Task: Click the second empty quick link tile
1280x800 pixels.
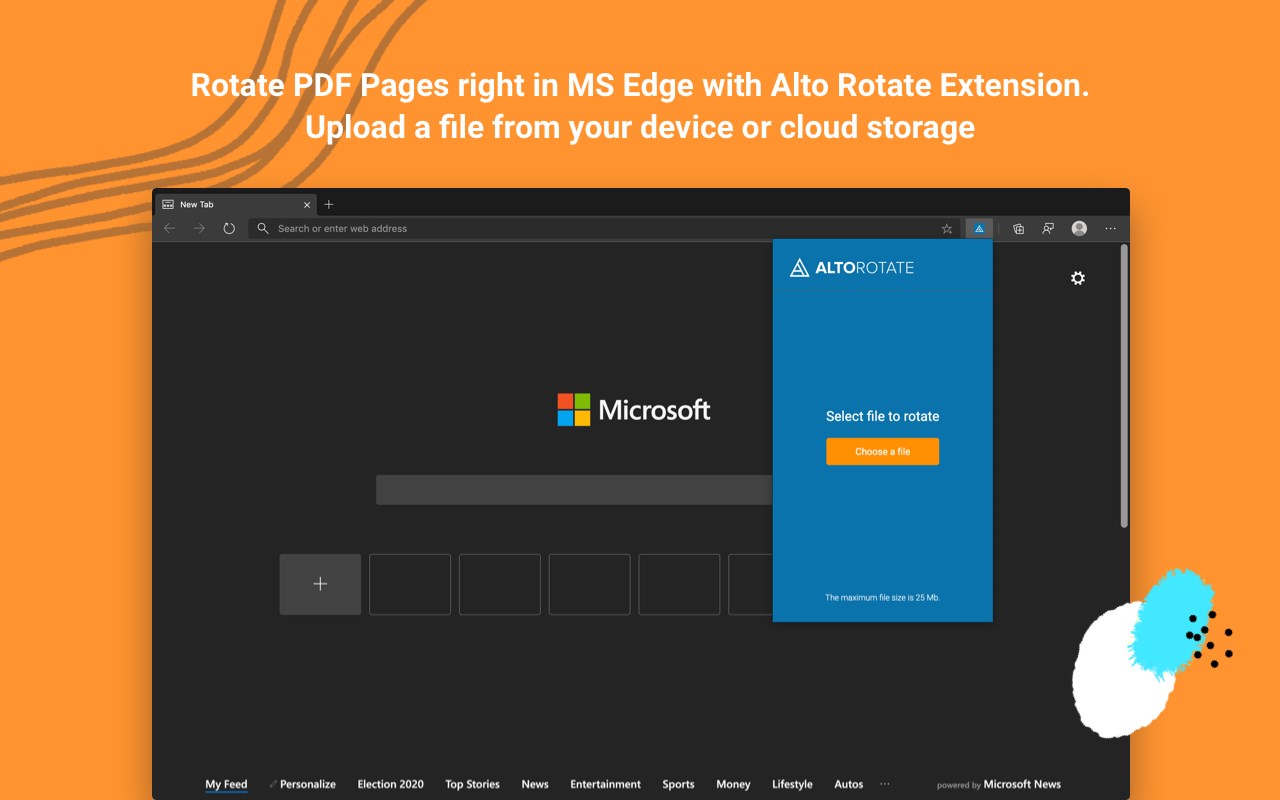Action: pos(500,584)
